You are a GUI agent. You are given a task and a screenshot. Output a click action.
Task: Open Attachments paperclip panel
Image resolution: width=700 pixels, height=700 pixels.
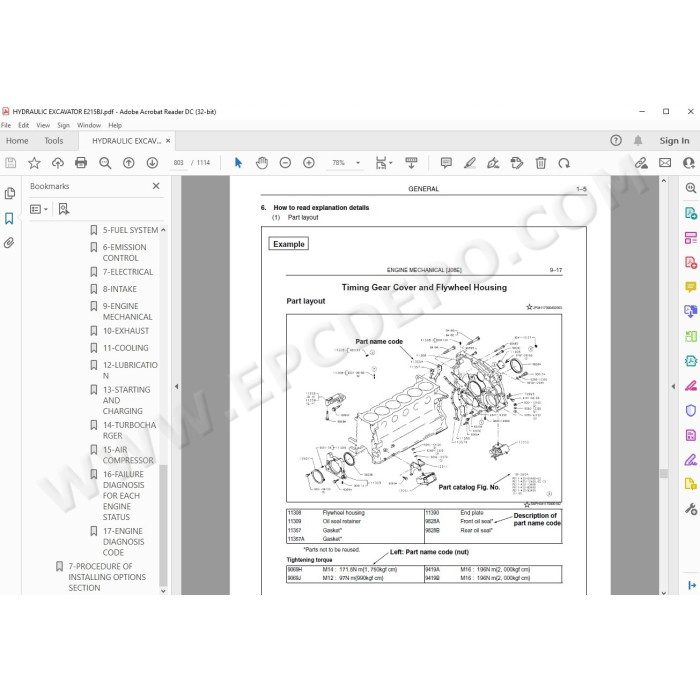pyautogui.click(x=9, y=243)
